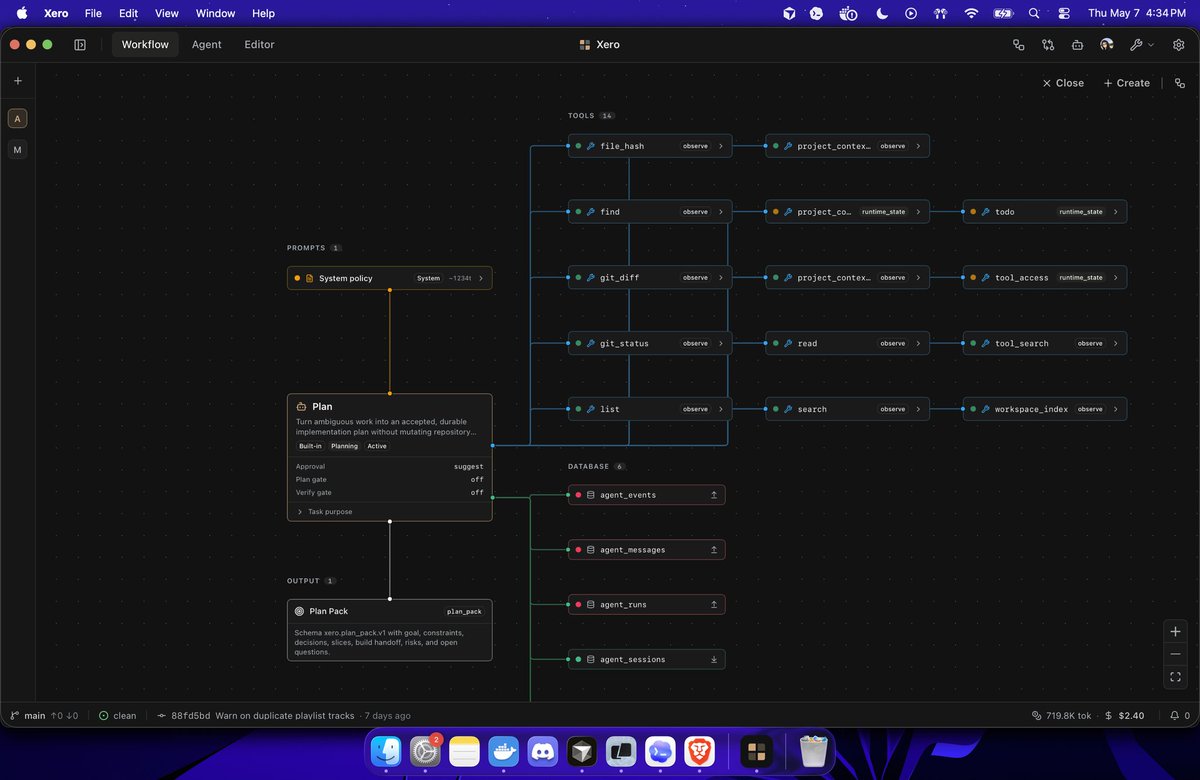Select the tool_search tool node
This screenshot has width=1200, height=780.
tap(1045, 344)
